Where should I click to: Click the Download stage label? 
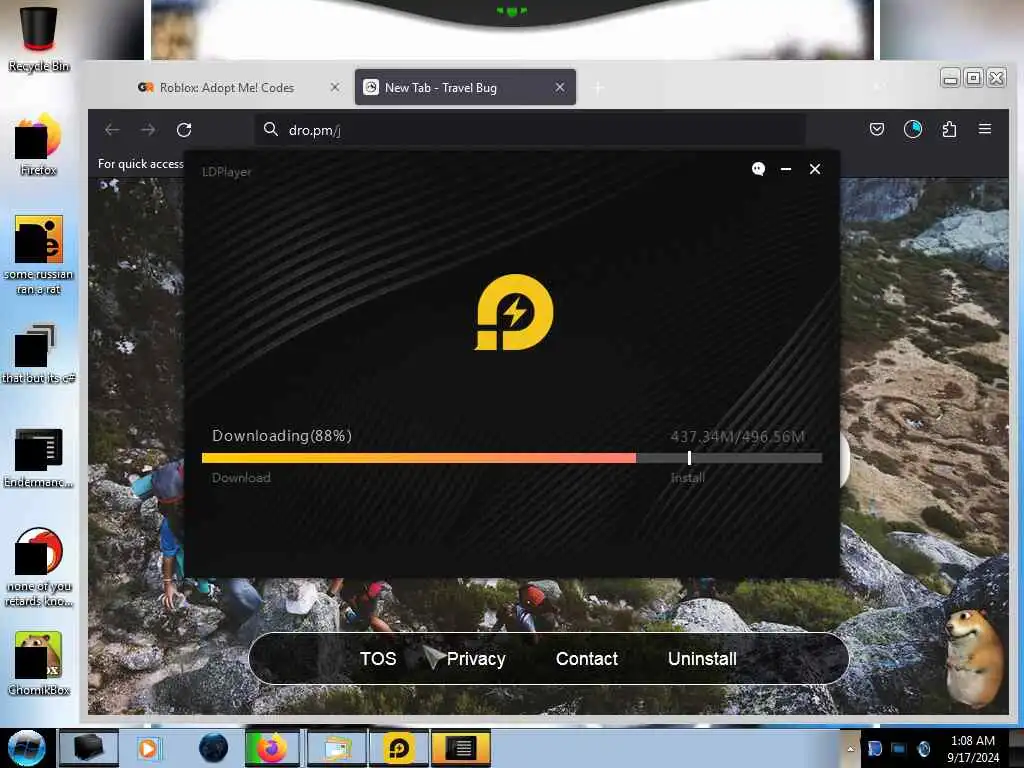tap(241, 477)
